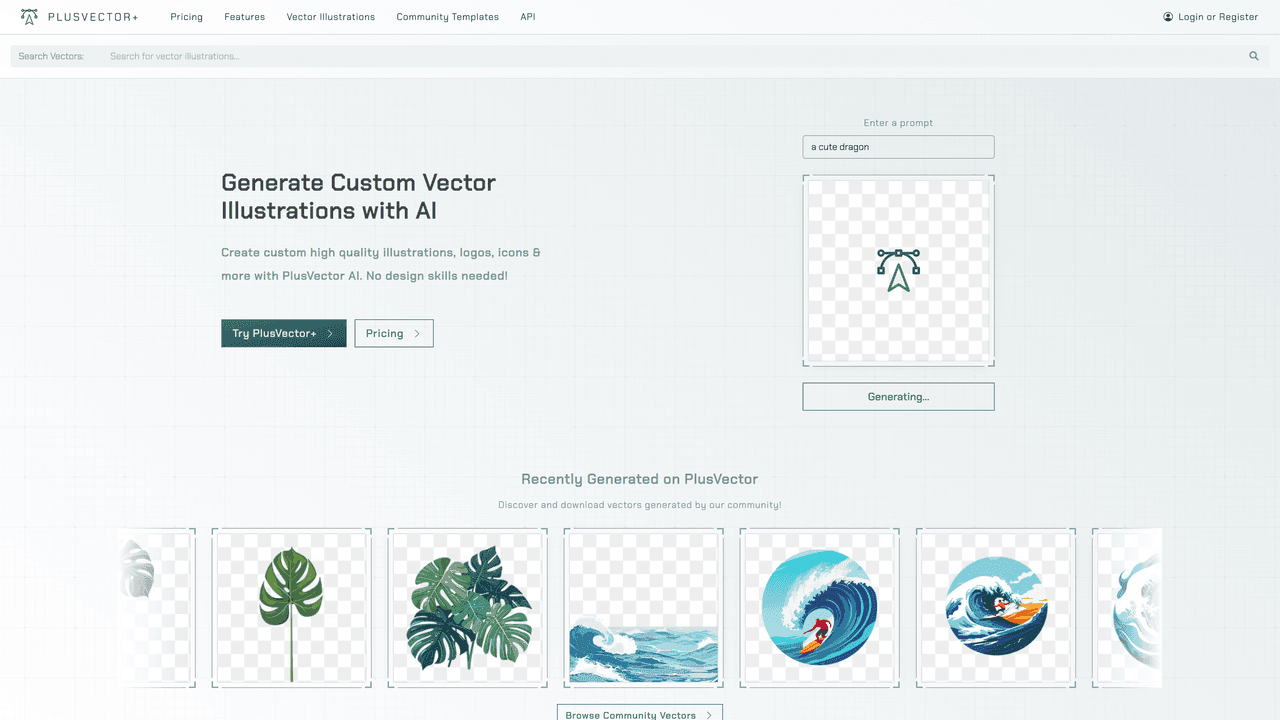Click the outlined Pricing button

click(394, 334)
